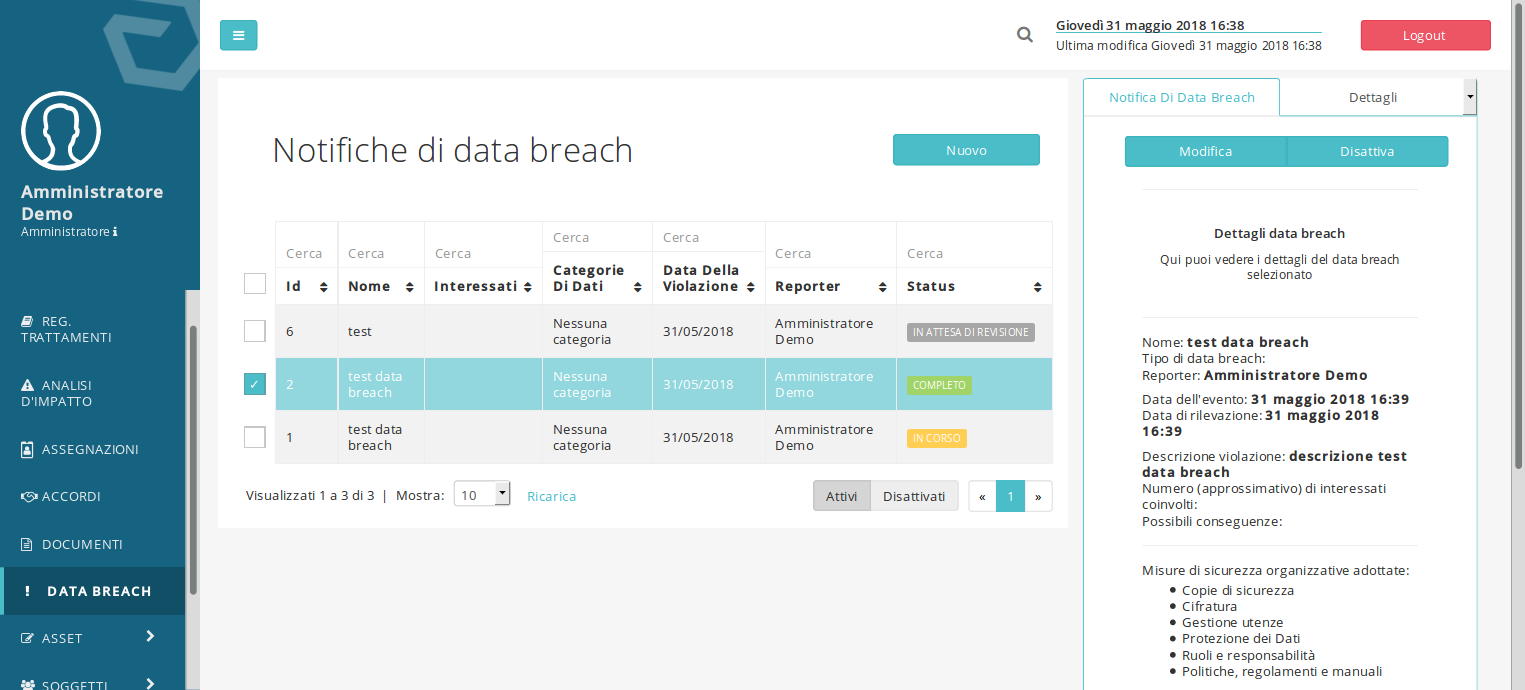Switch to Notifica Di Data Breach tab
This screenshot has width=1525, height=690.
[x=1181, y=97]
